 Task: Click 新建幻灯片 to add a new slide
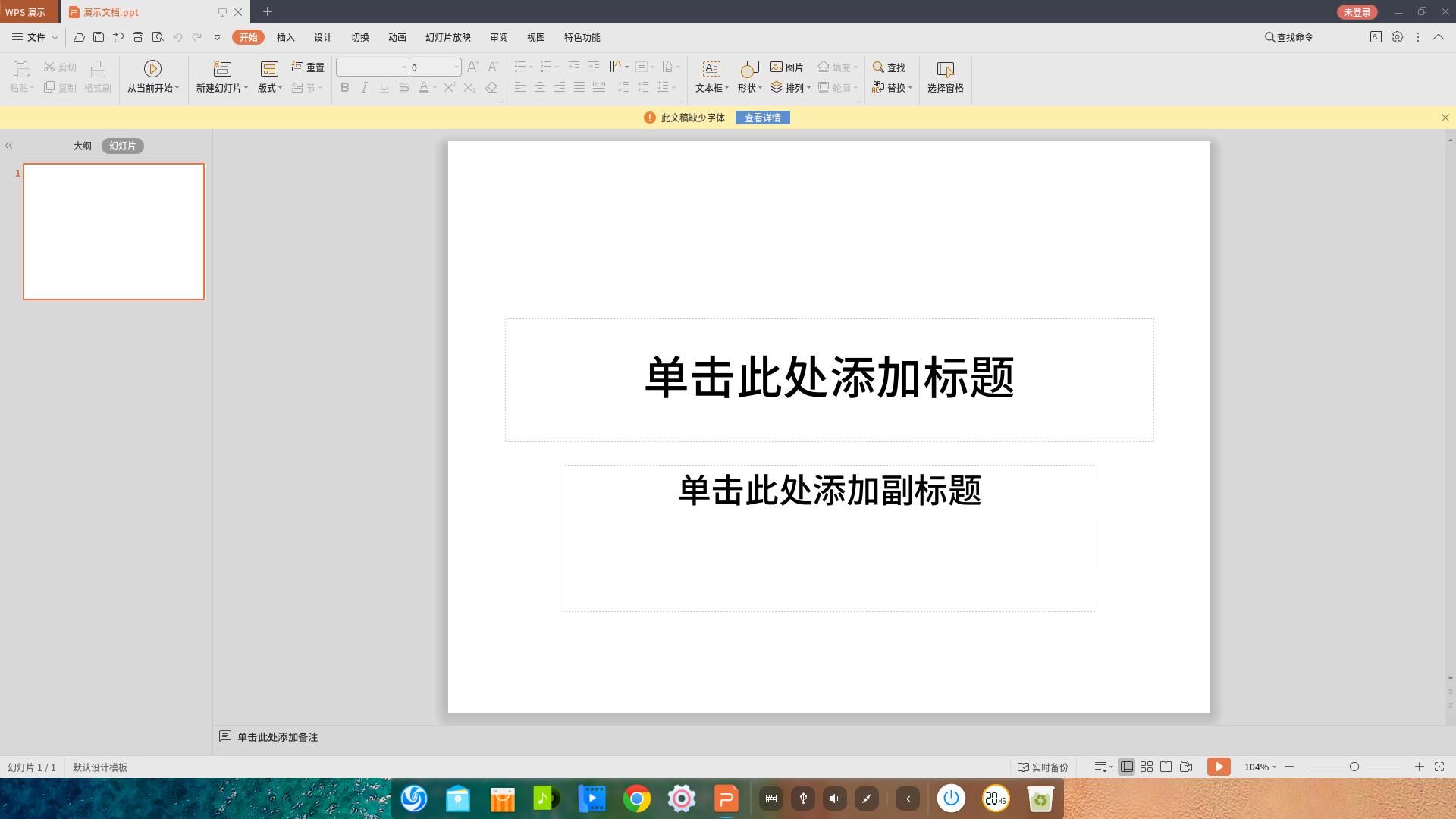(220, 76)
